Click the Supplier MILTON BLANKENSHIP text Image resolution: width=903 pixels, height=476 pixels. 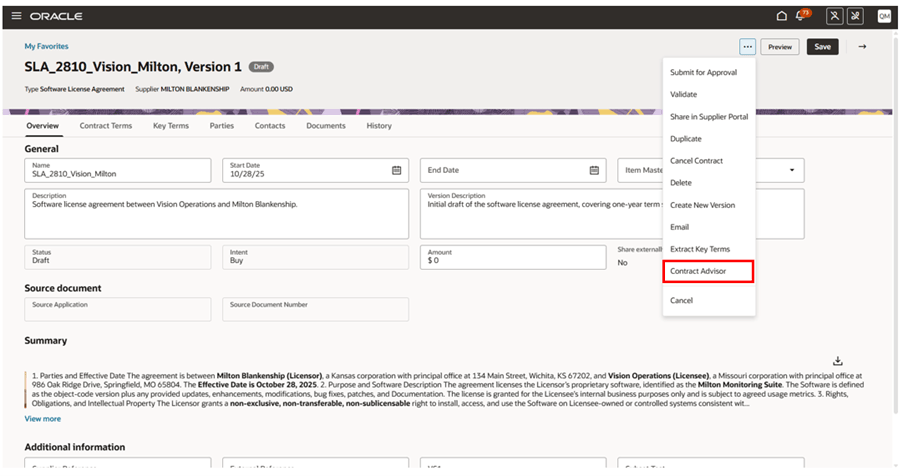[182, 89]
